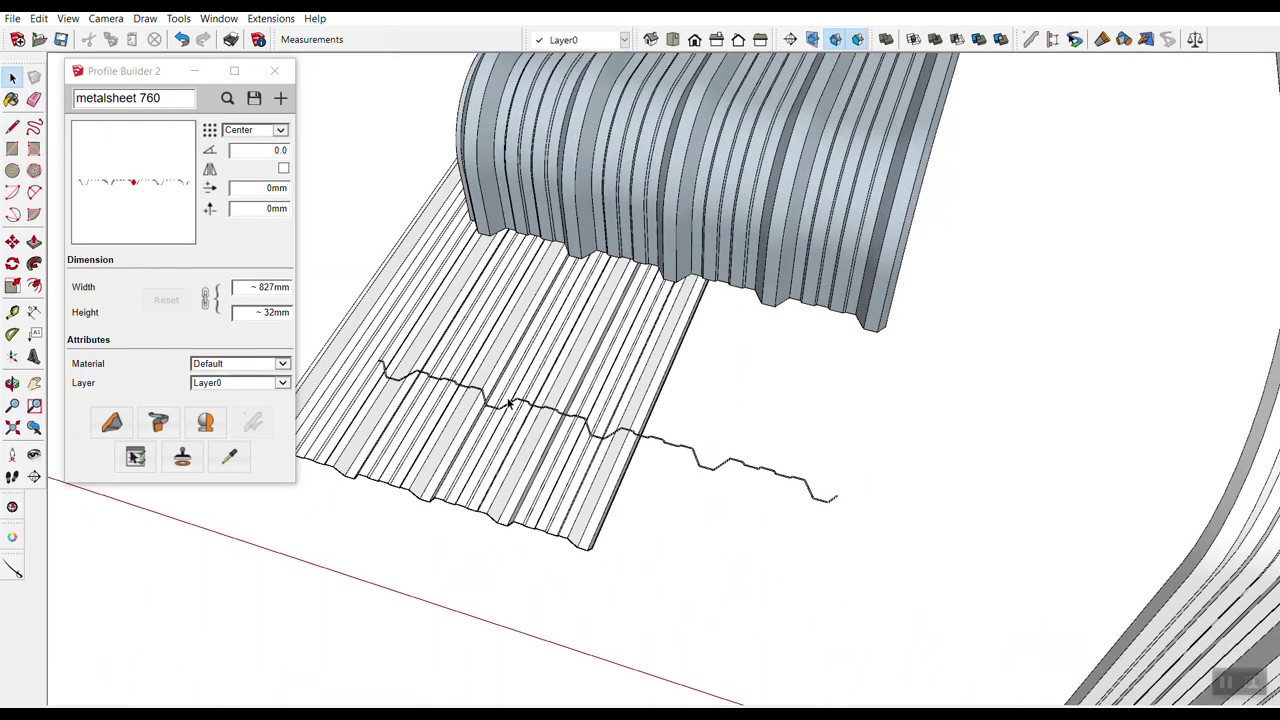Select the Tape Measure tool
This screenshot has width=1280, height=720.
pos(12,313)
